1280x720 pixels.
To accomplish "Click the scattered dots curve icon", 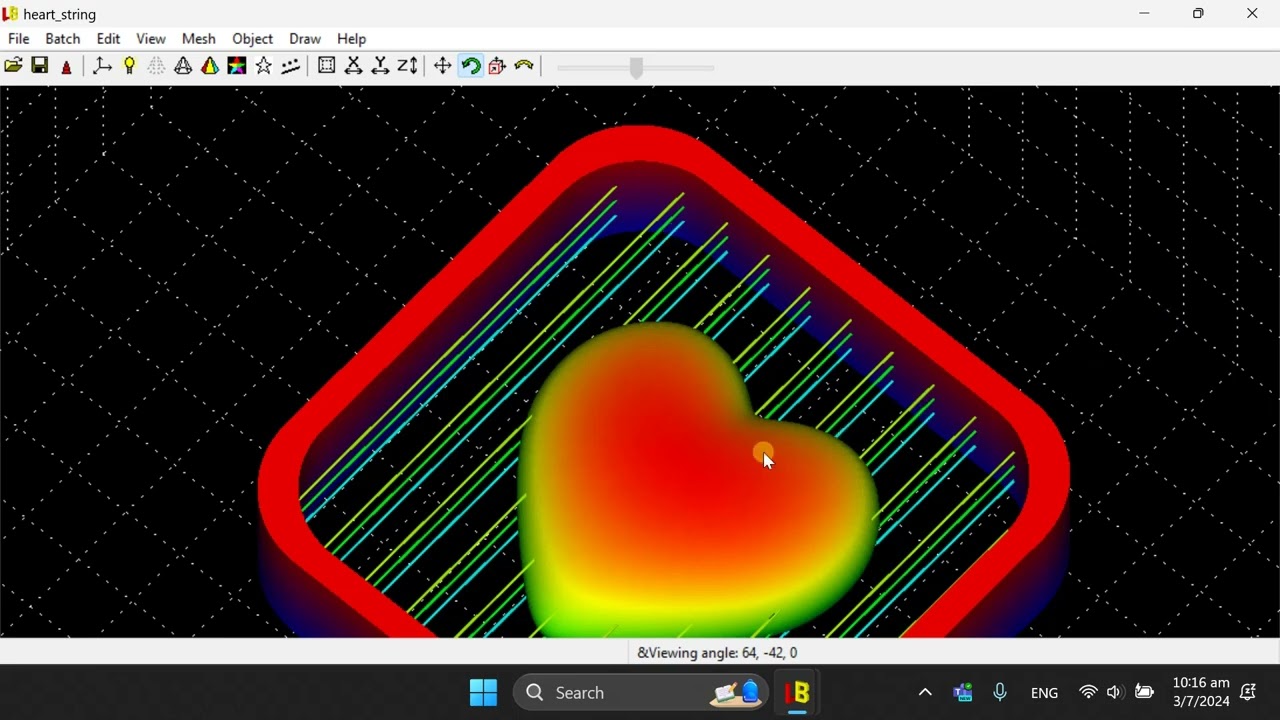I will pyautogui.click(x=291, y=66).
